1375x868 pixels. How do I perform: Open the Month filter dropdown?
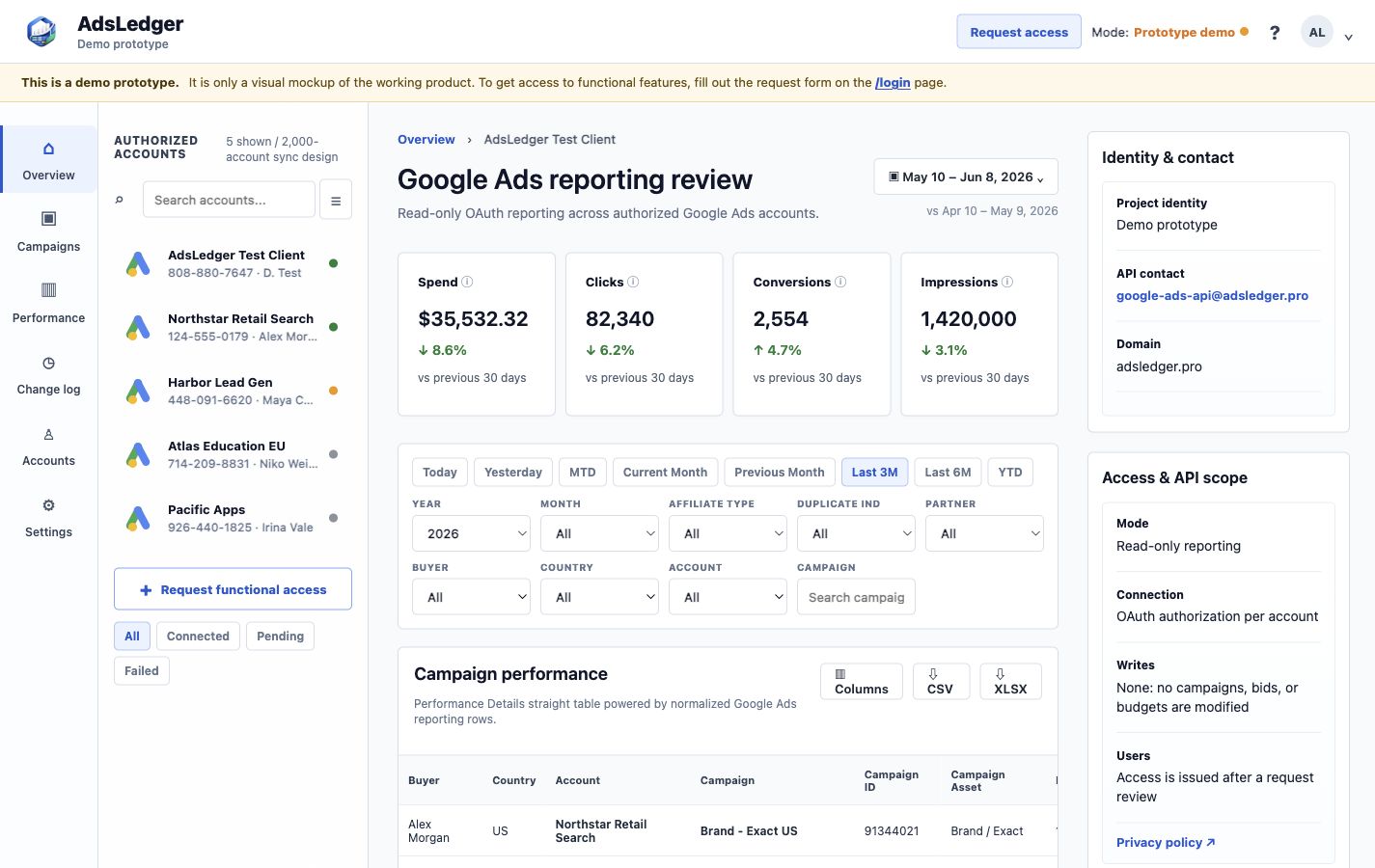600,533
